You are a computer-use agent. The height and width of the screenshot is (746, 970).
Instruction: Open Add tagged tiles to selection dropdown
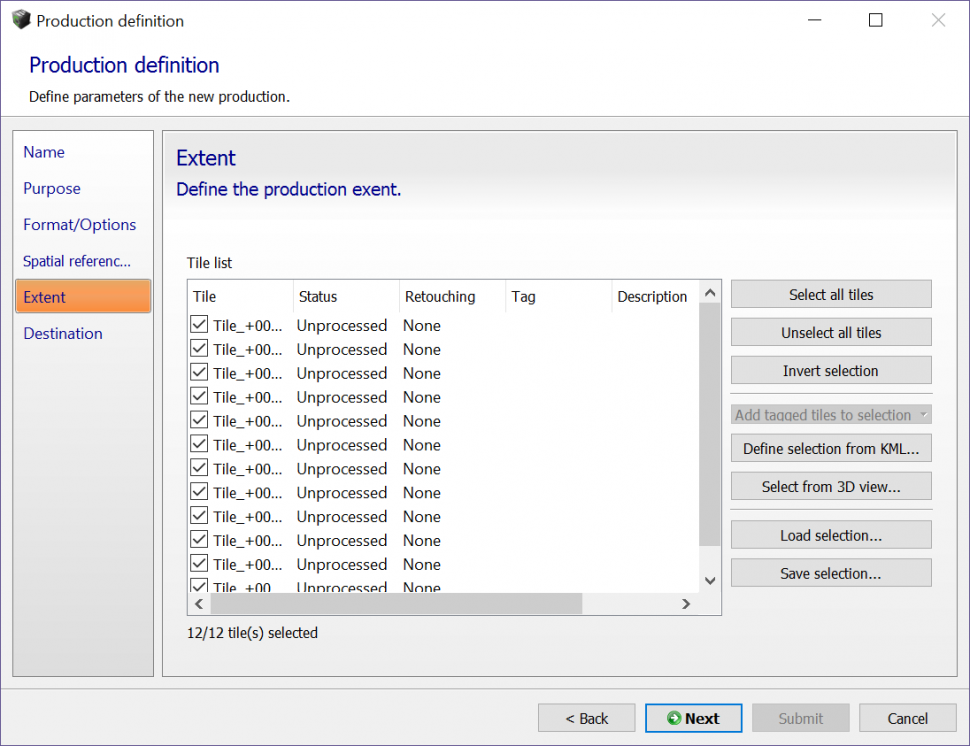pyautogui.click(x=831, y=414)
